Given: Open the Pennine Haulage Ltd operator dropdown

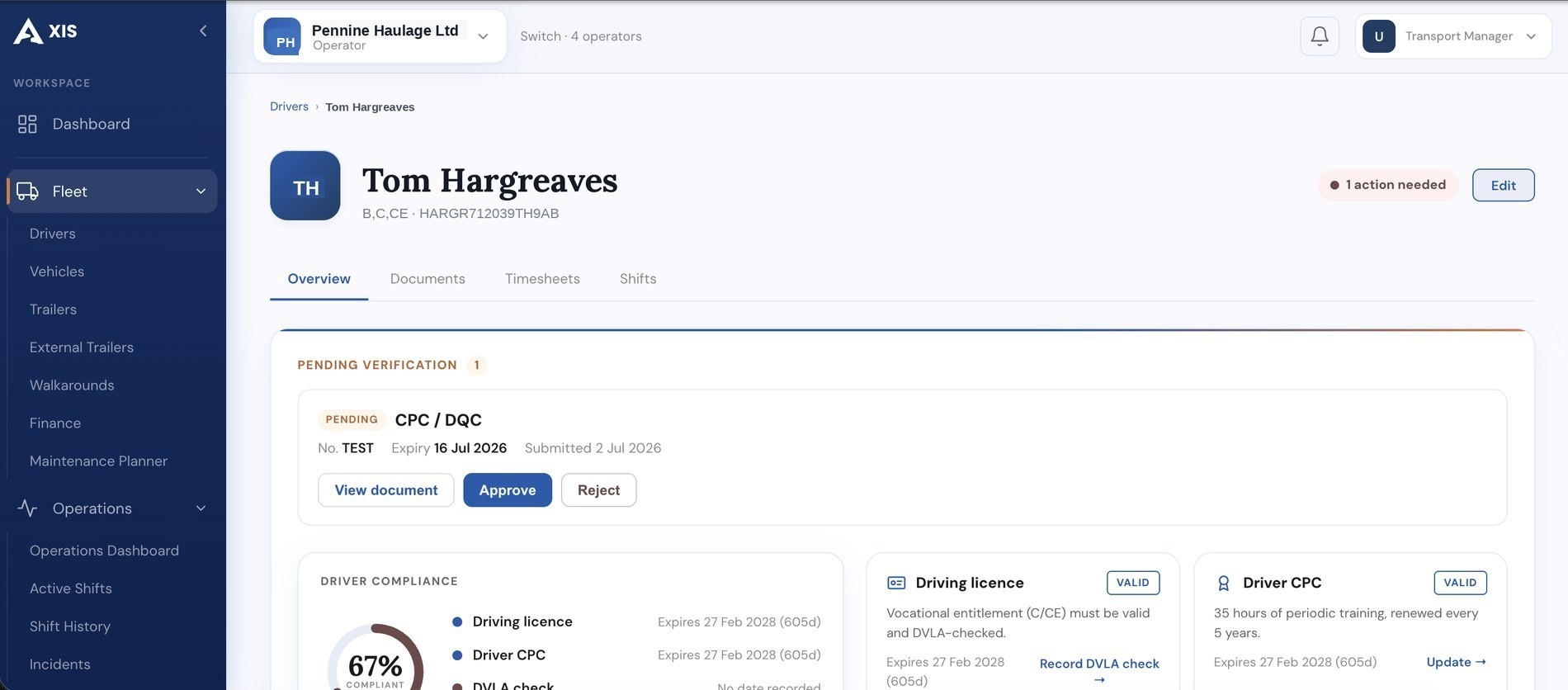Looking at the screenshot, I should (x=380, y=36).
